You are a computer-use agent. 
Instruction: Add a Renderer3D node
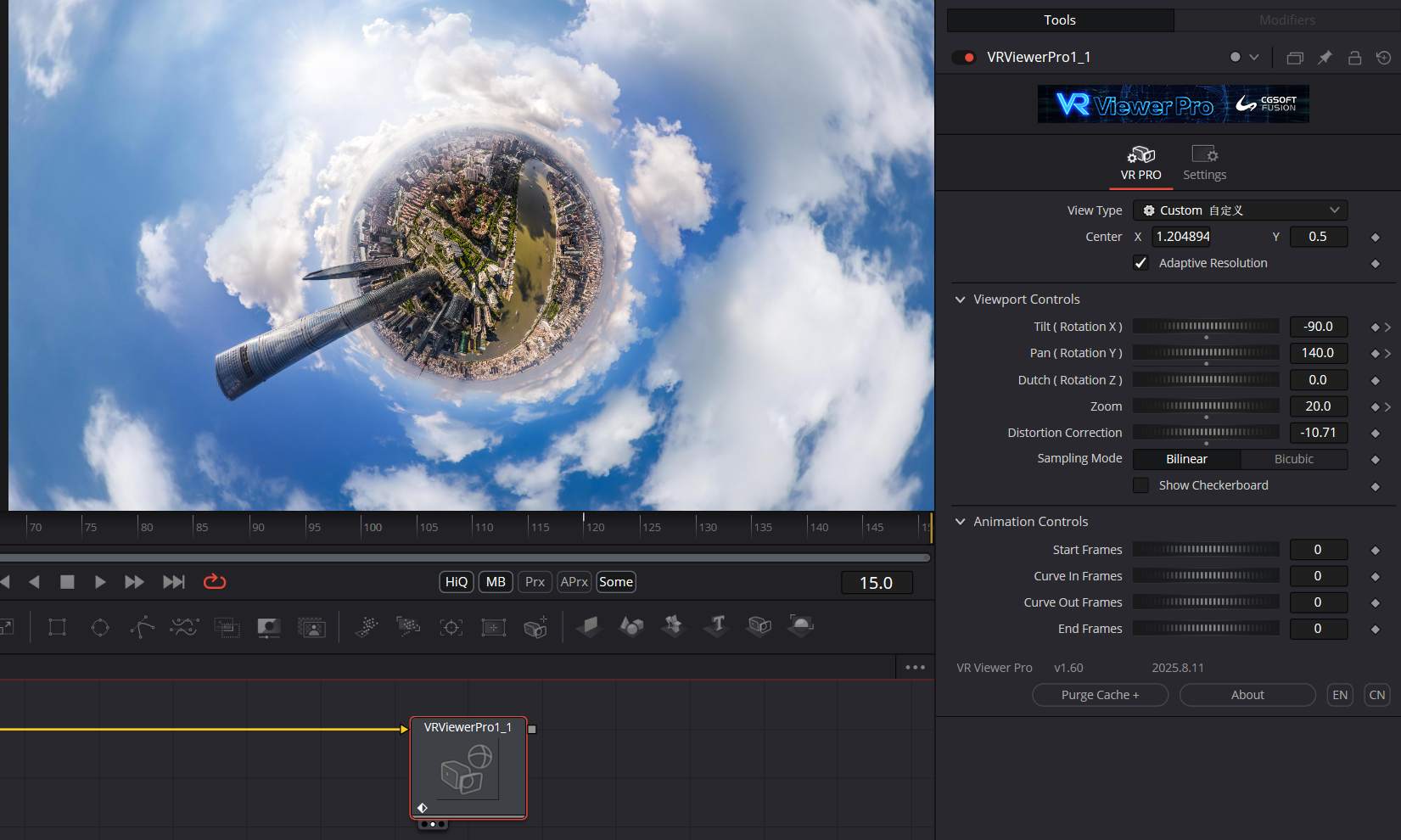coord(801,626)
